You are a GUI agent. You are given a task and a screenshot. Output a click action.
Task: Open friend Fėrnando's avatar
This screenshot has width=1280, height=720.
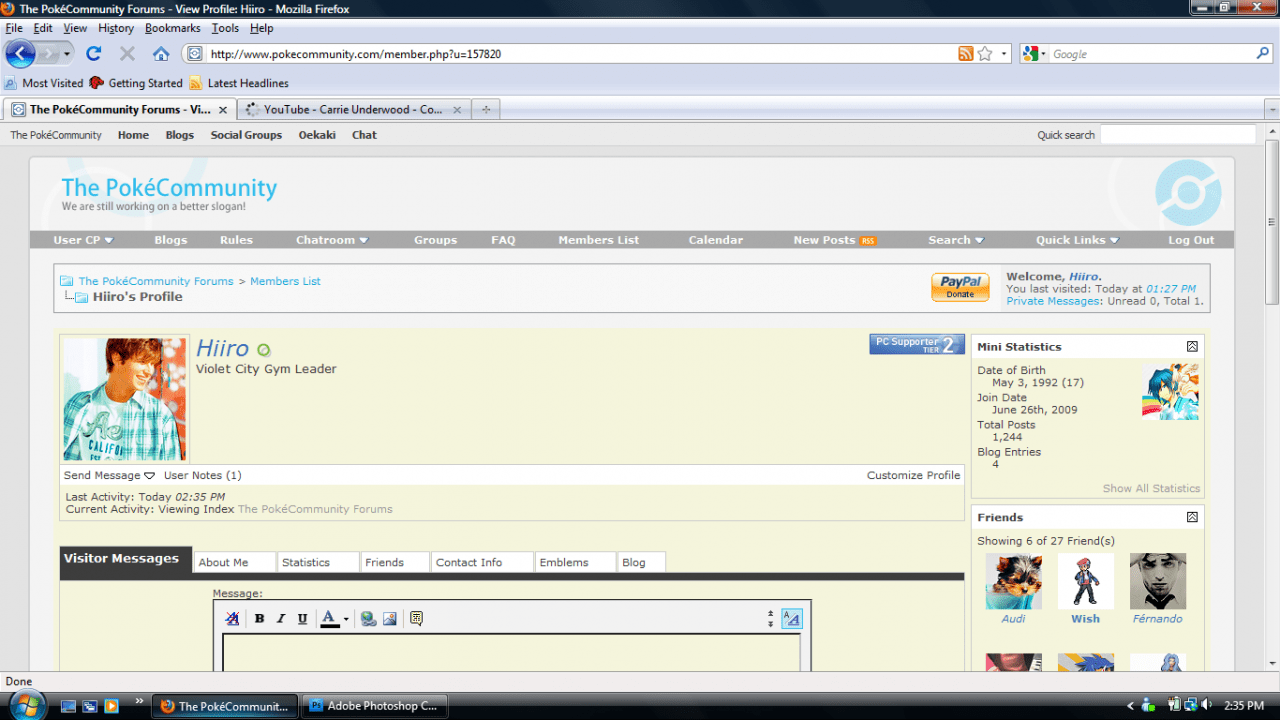(x=1158, y=582)
